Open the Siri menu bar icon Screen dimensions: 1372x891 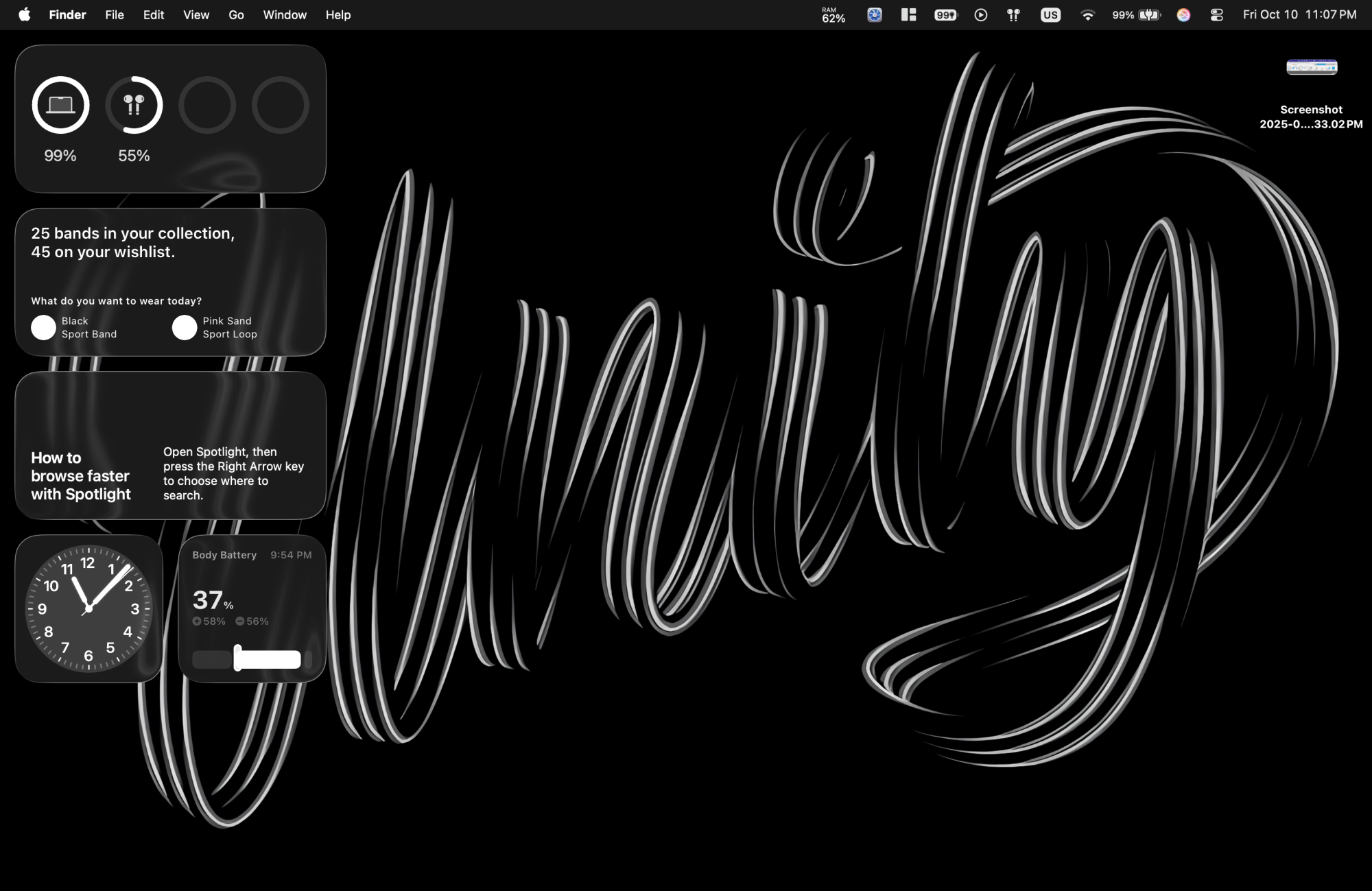pos(1183,14)
